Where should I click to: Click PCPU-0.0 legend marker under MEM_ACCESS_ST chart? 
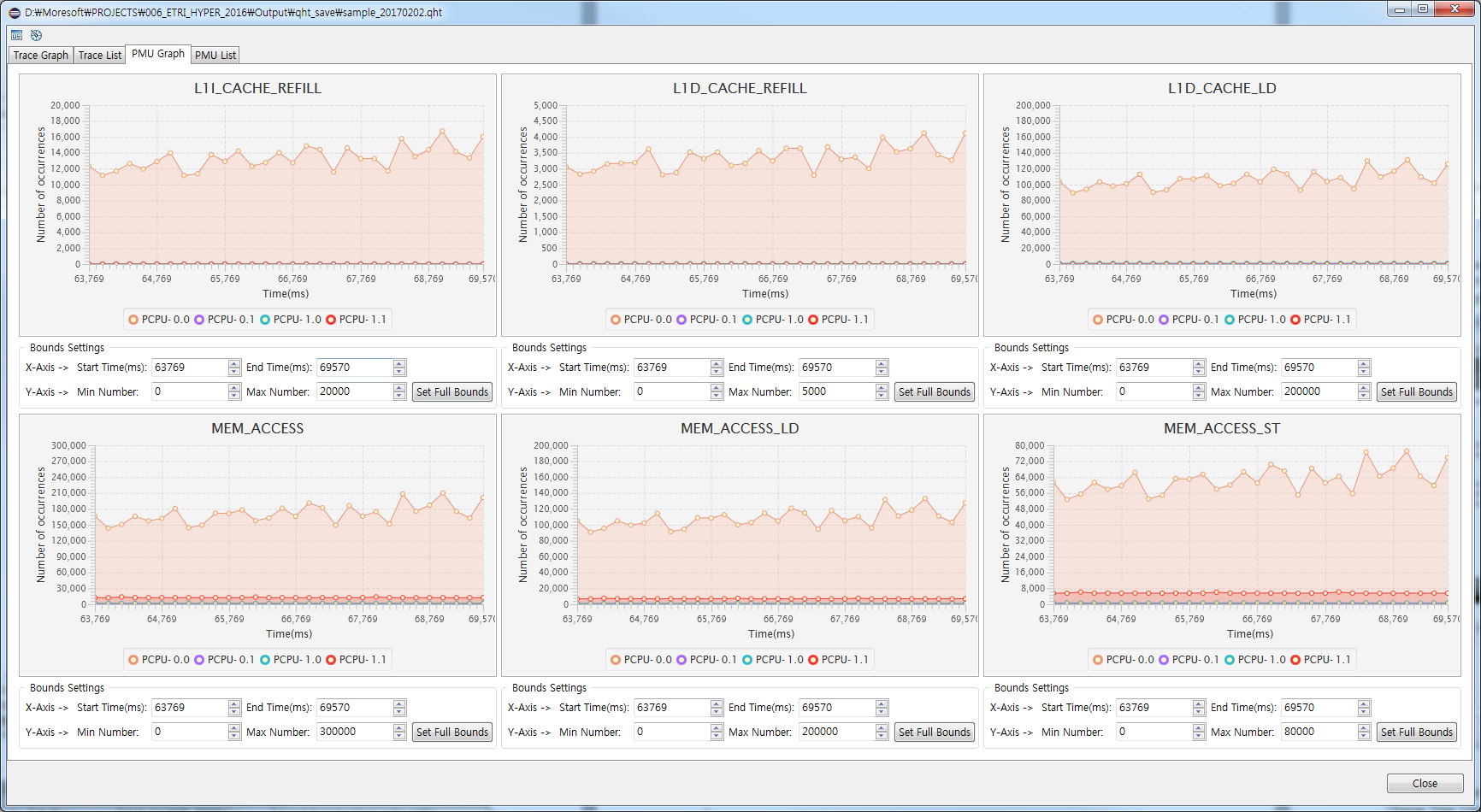click(1098, 660)
